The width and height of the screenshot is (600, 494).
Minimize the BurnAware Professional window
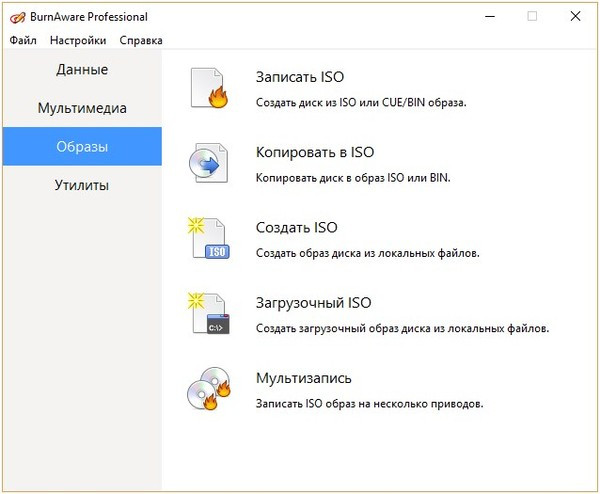click(487, 16)
